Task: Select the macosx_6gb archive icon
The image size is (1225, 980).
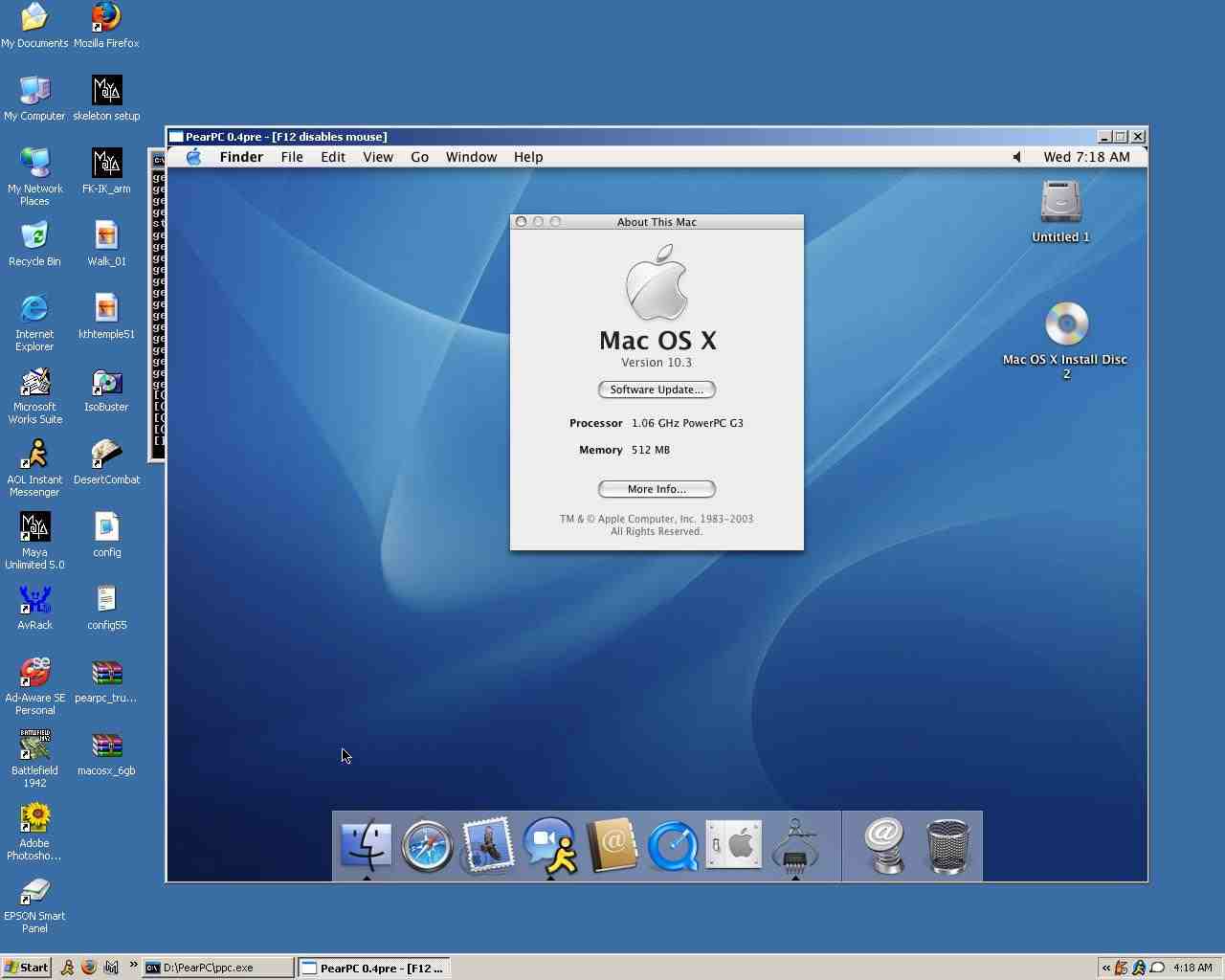Action: pyautogui.click(x=106, y=752)
